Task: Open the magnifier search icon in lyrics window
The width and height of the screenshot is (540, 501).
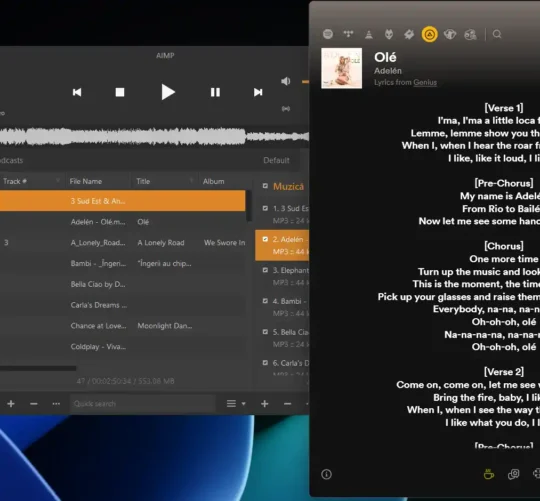Action: 497,34
